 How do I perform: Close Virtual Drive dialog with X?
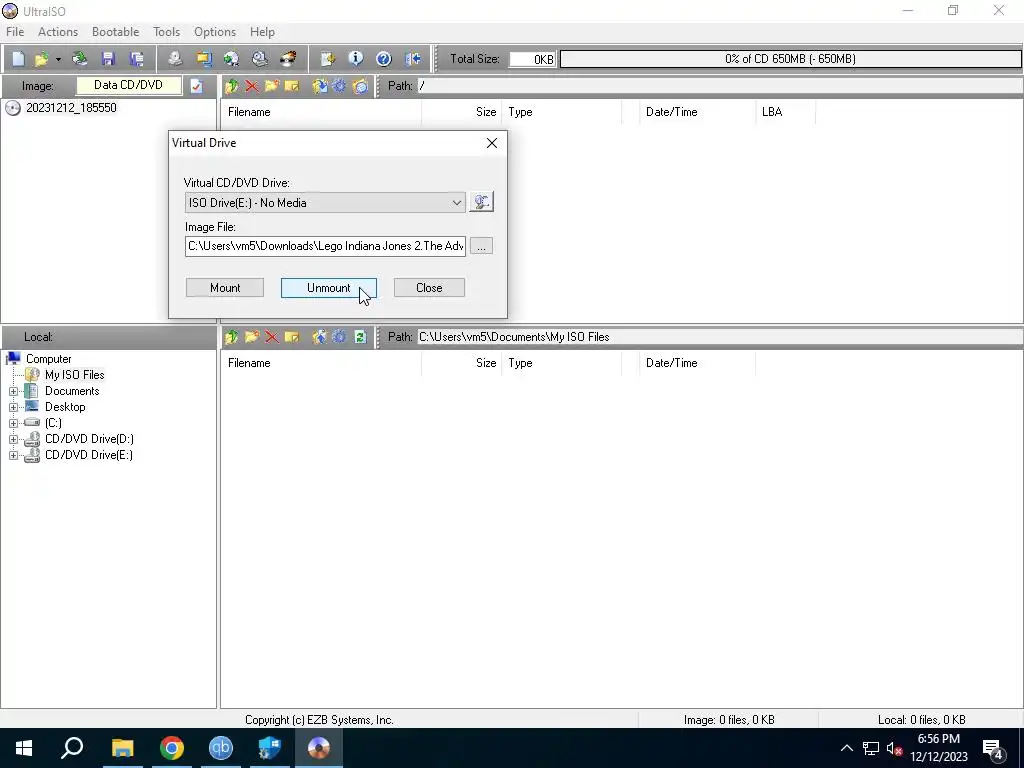coord(492,143)
